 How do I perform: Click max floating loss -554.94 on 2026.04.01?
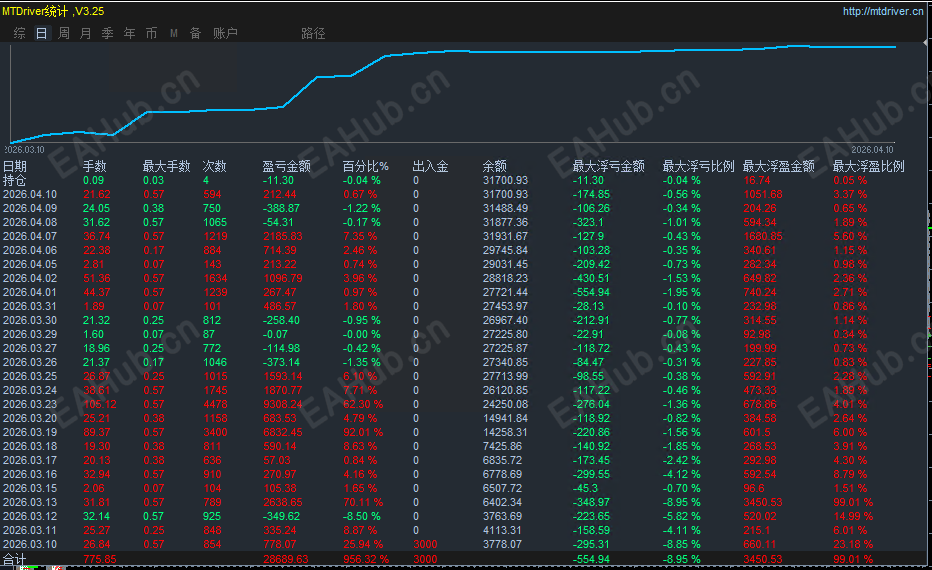(x=591, y=292)
